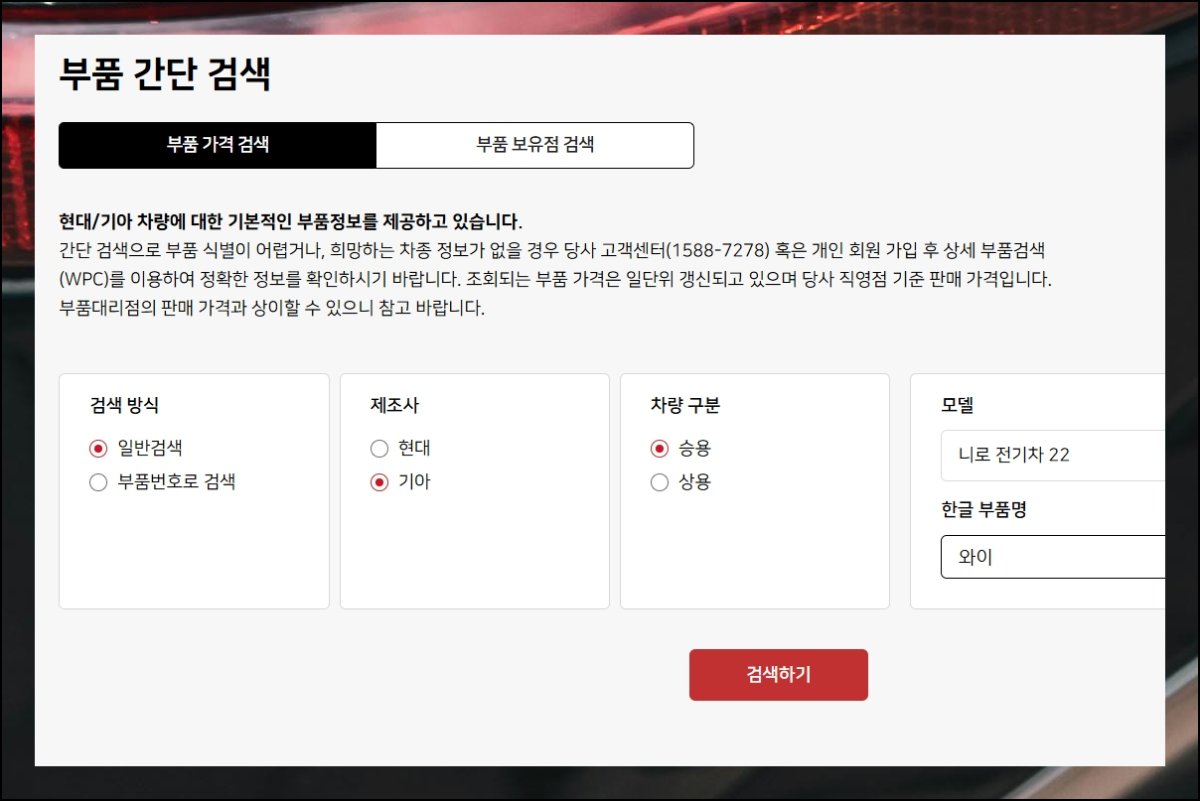Click the bold 현대/기아 차량 description line
1200x801 pixels.
coord(291,220)
